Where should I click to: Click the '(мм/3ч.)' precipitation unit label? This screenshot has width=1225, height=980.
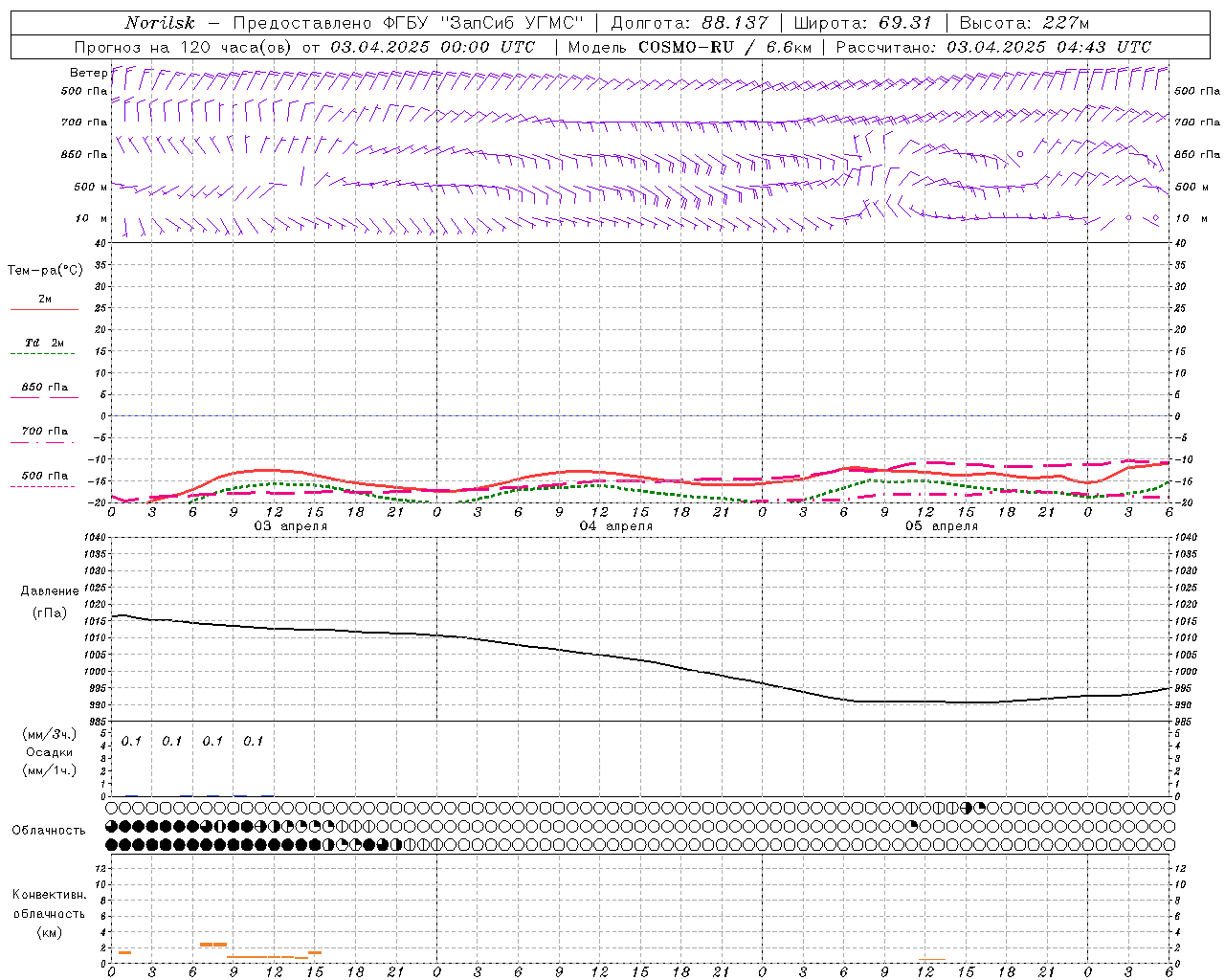click(x=50, y=734)
